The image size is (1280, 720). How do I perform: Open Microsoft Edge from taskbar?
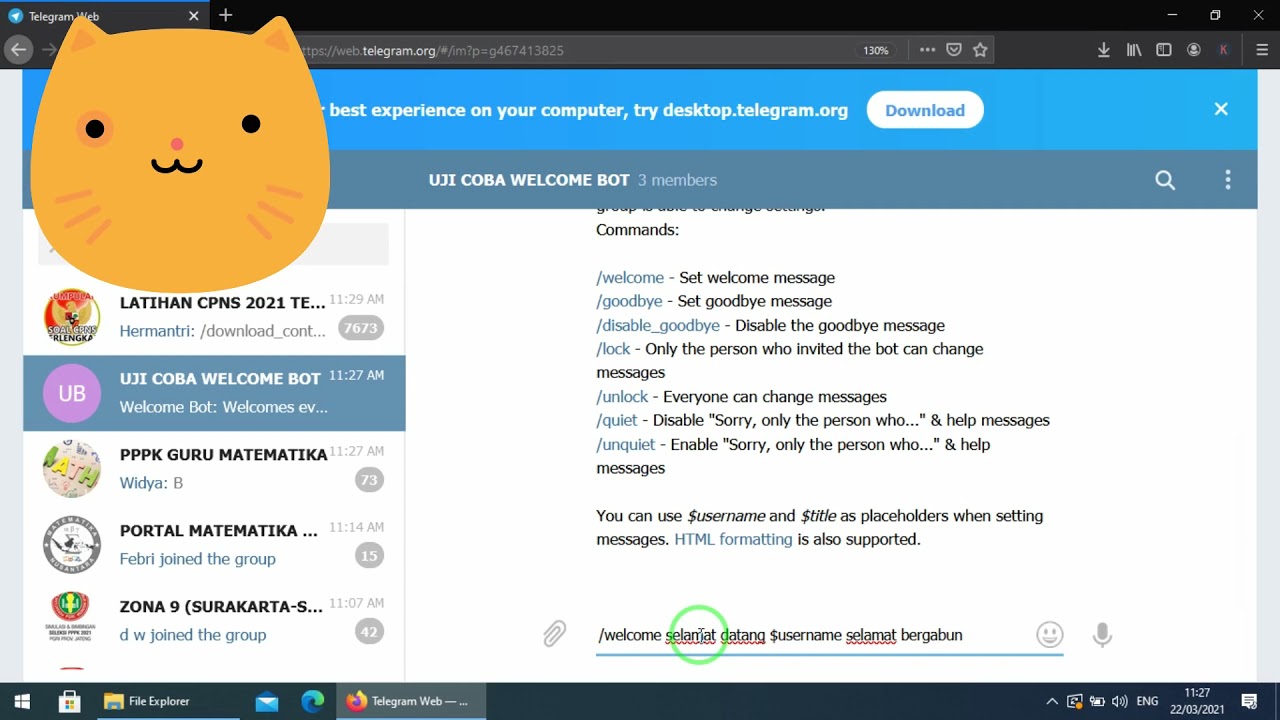[x=313, y=701]
